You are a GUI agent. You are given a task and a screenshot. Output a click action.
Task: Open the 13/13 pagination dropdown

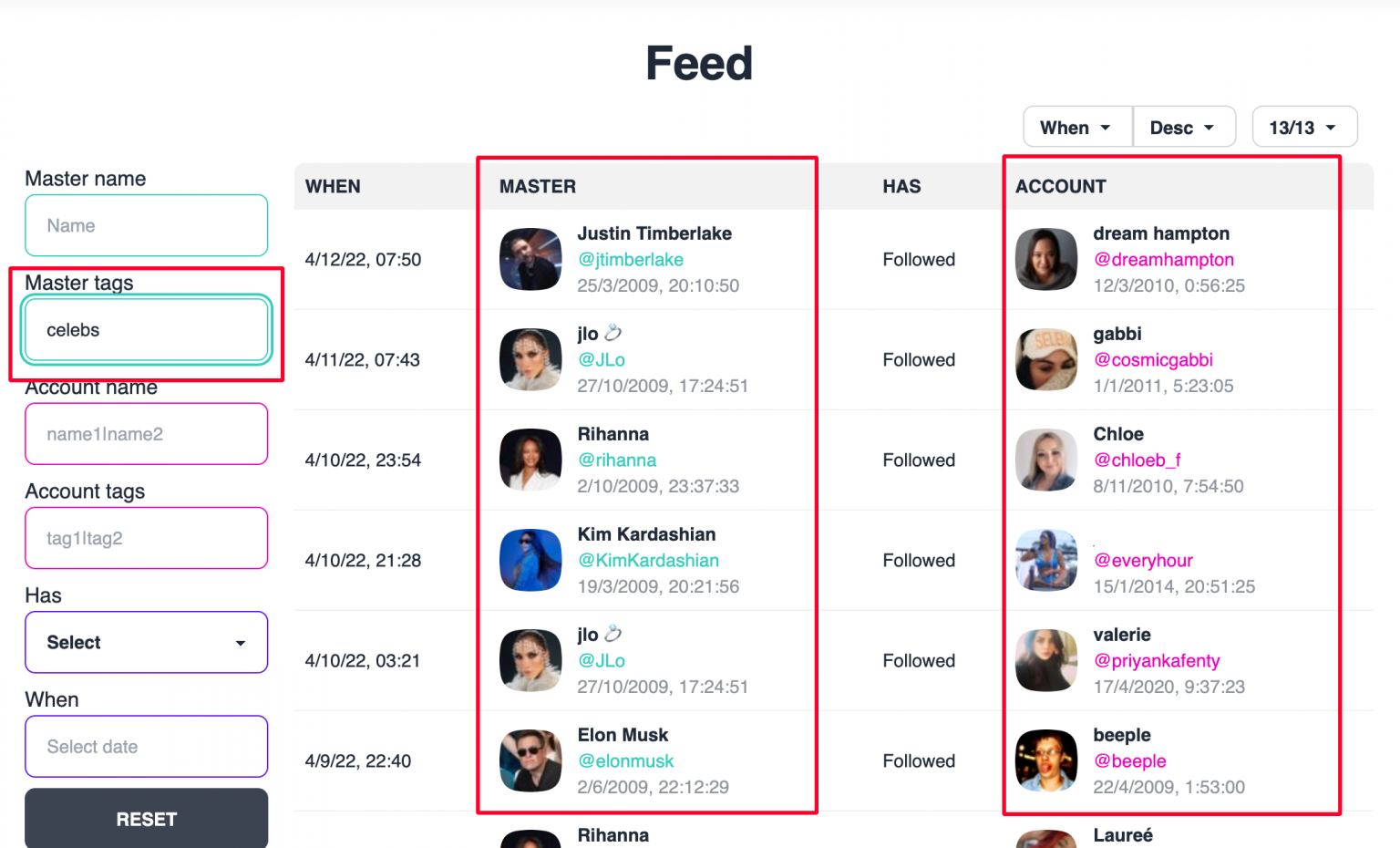tap(1304, 127)
